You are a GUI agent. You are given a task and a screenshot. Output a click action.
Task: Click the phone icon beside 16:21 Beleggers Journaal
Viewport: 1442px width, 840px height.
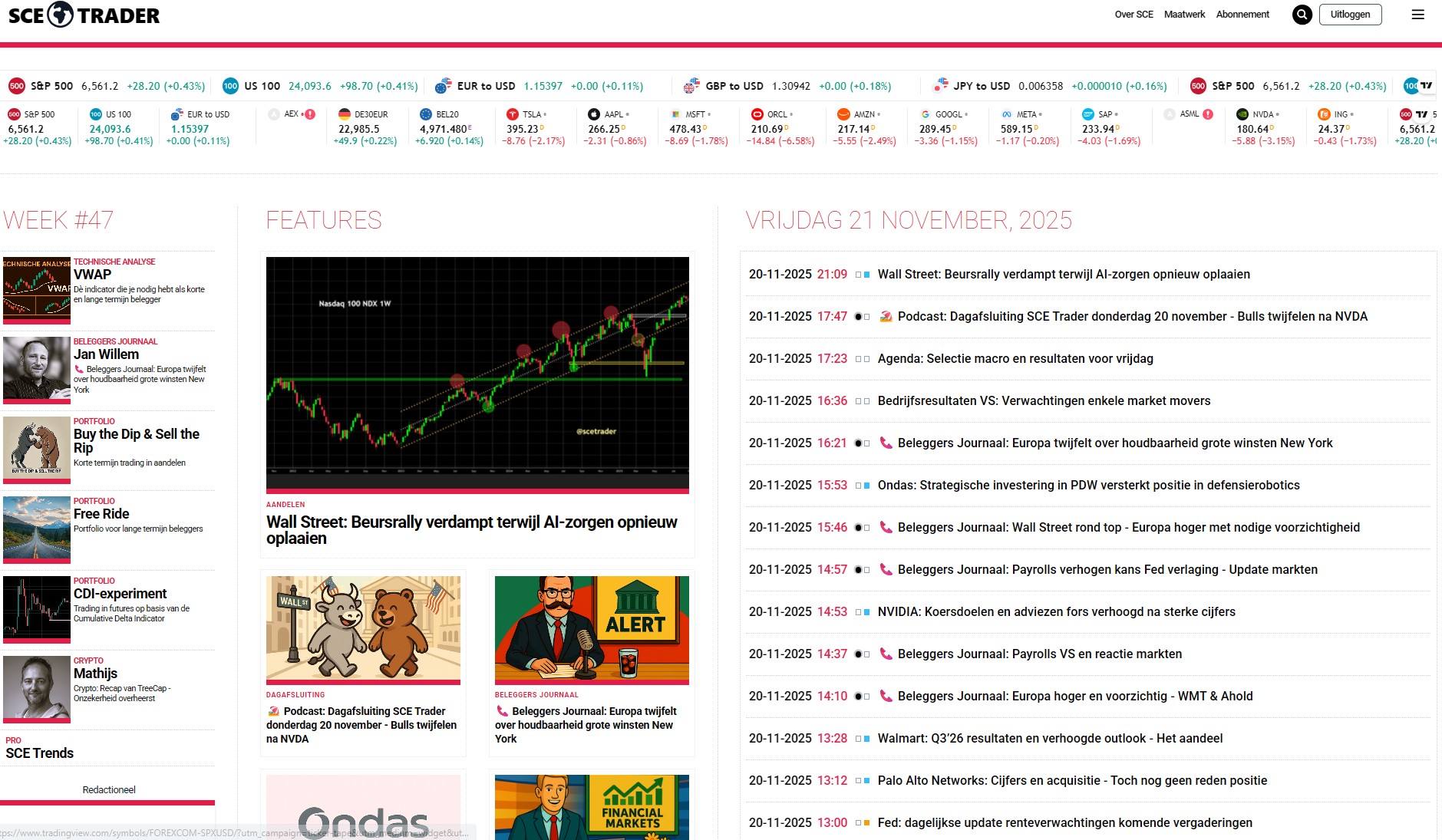pyautogui.click(x=886, y=443)
